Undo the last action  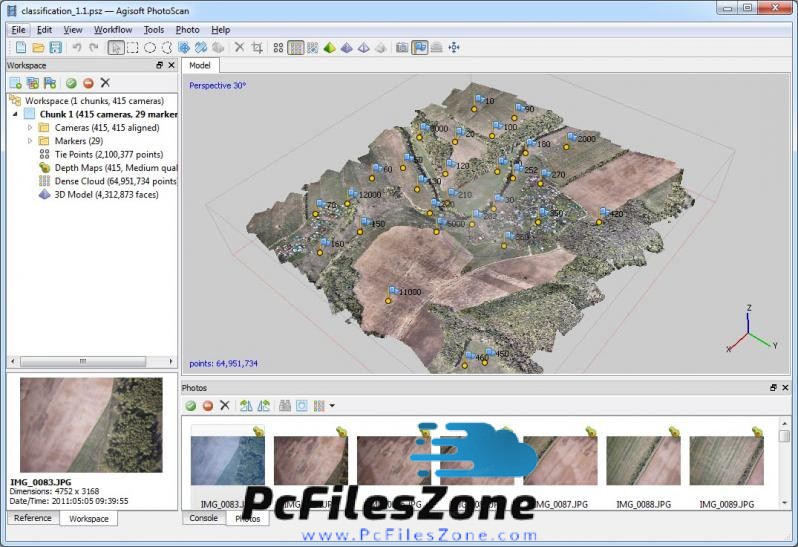[x=77, y=48]
